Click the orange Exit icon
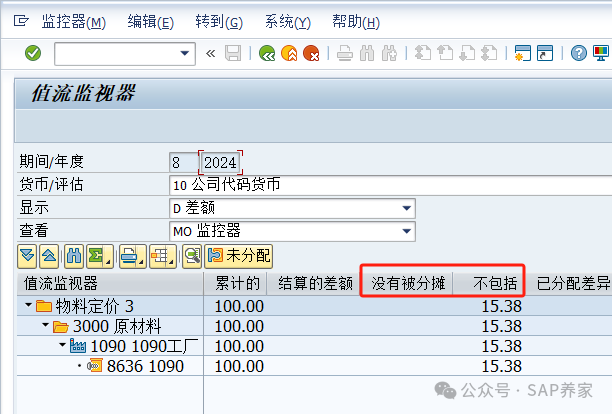The height and width of the screenshot is (414, 612). (x=289, y=53)
